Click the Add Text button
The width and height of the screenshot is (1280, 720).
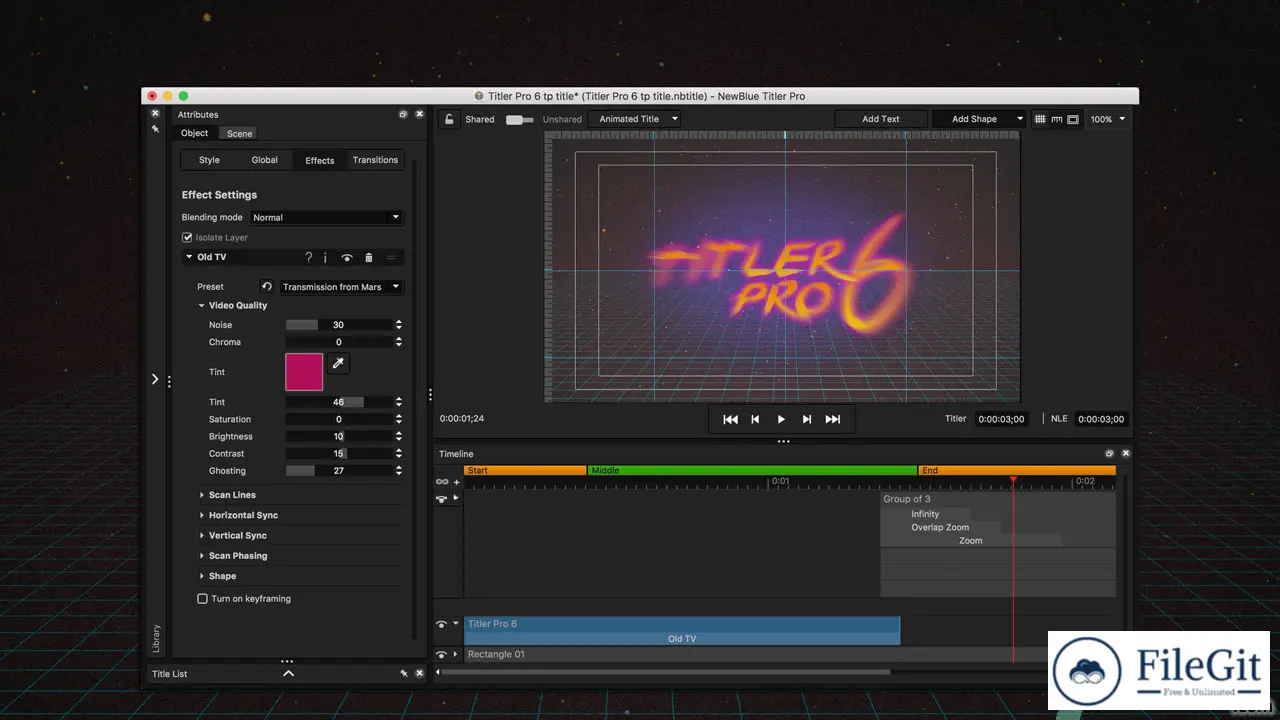click(x=881, y=119)
